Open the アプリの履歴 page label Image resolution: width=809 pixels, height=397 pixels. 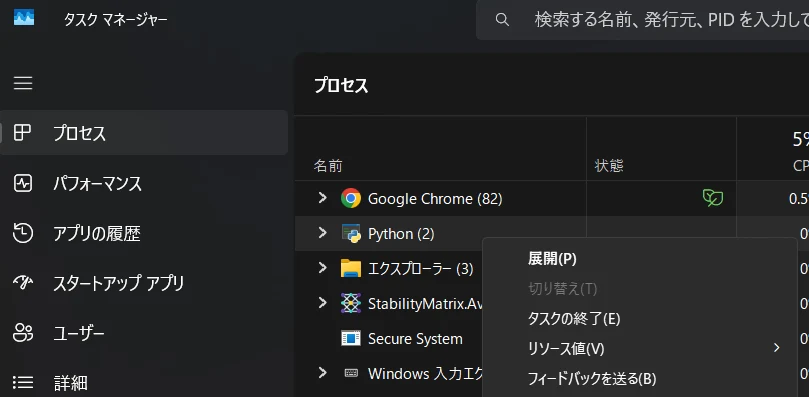point(97,233)
